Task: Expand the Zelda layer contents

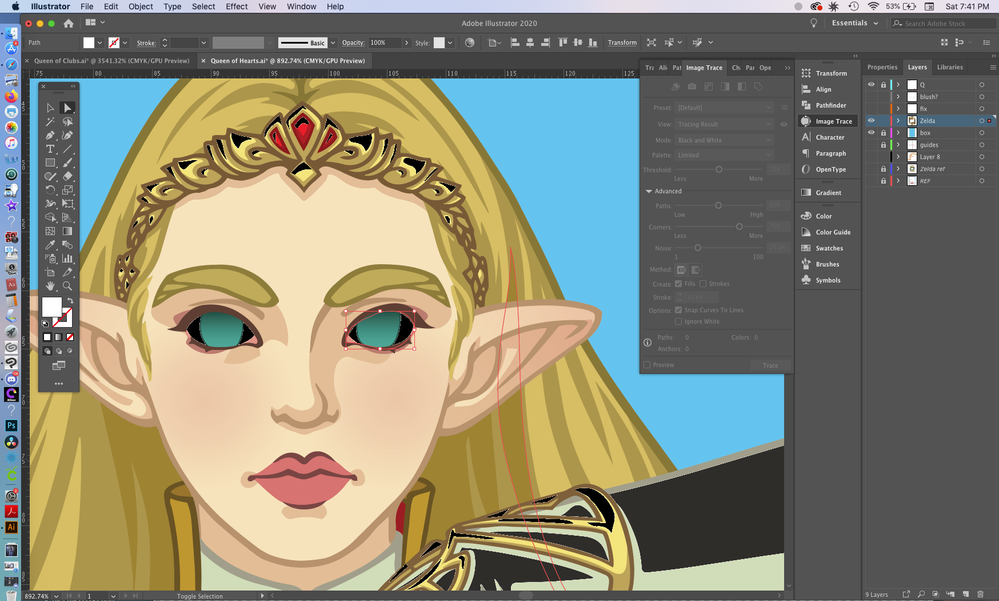Action: [x=898, y=120]
